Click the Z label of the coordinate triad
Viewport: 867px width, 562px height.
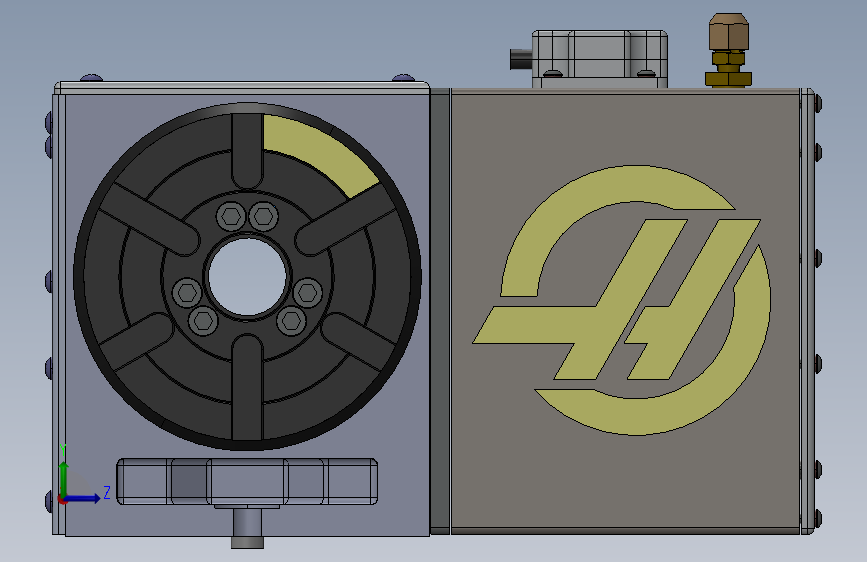[107, 492]
